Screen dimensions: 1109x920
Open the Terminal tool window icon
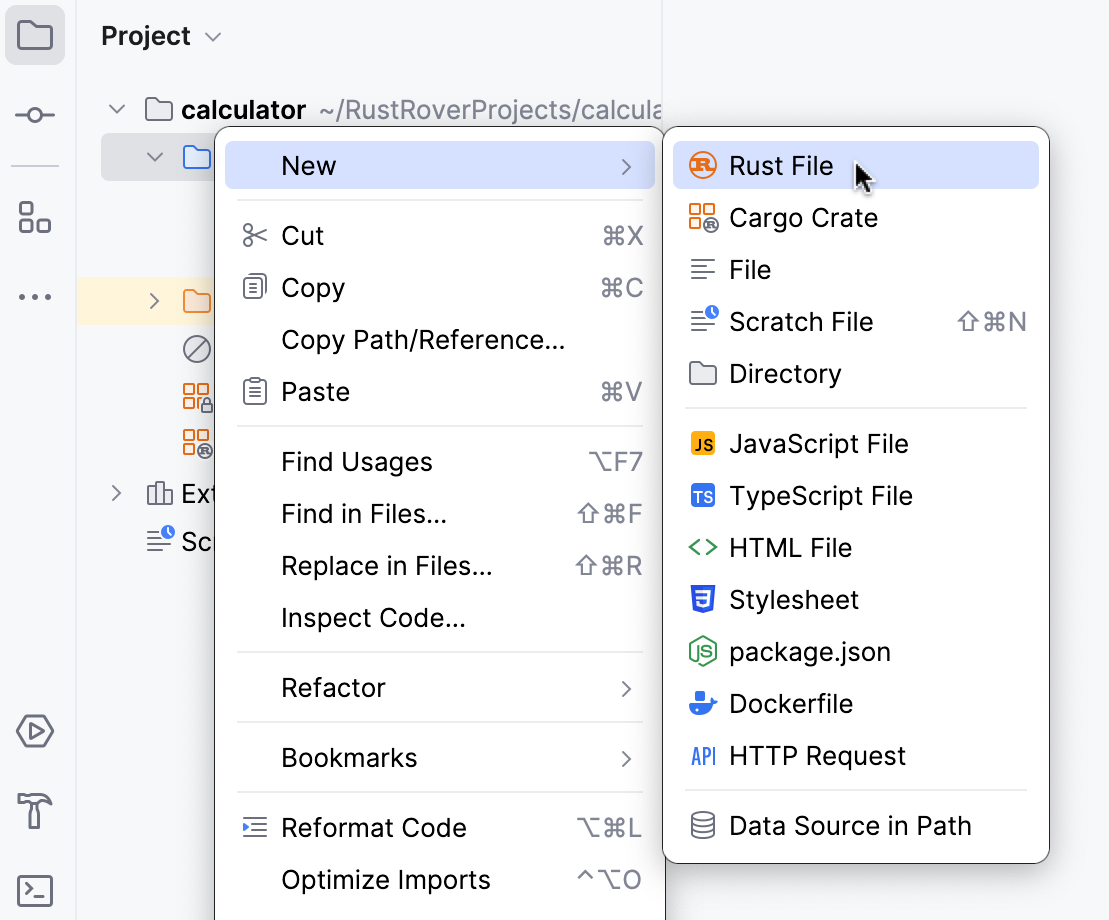pos(35,891)
